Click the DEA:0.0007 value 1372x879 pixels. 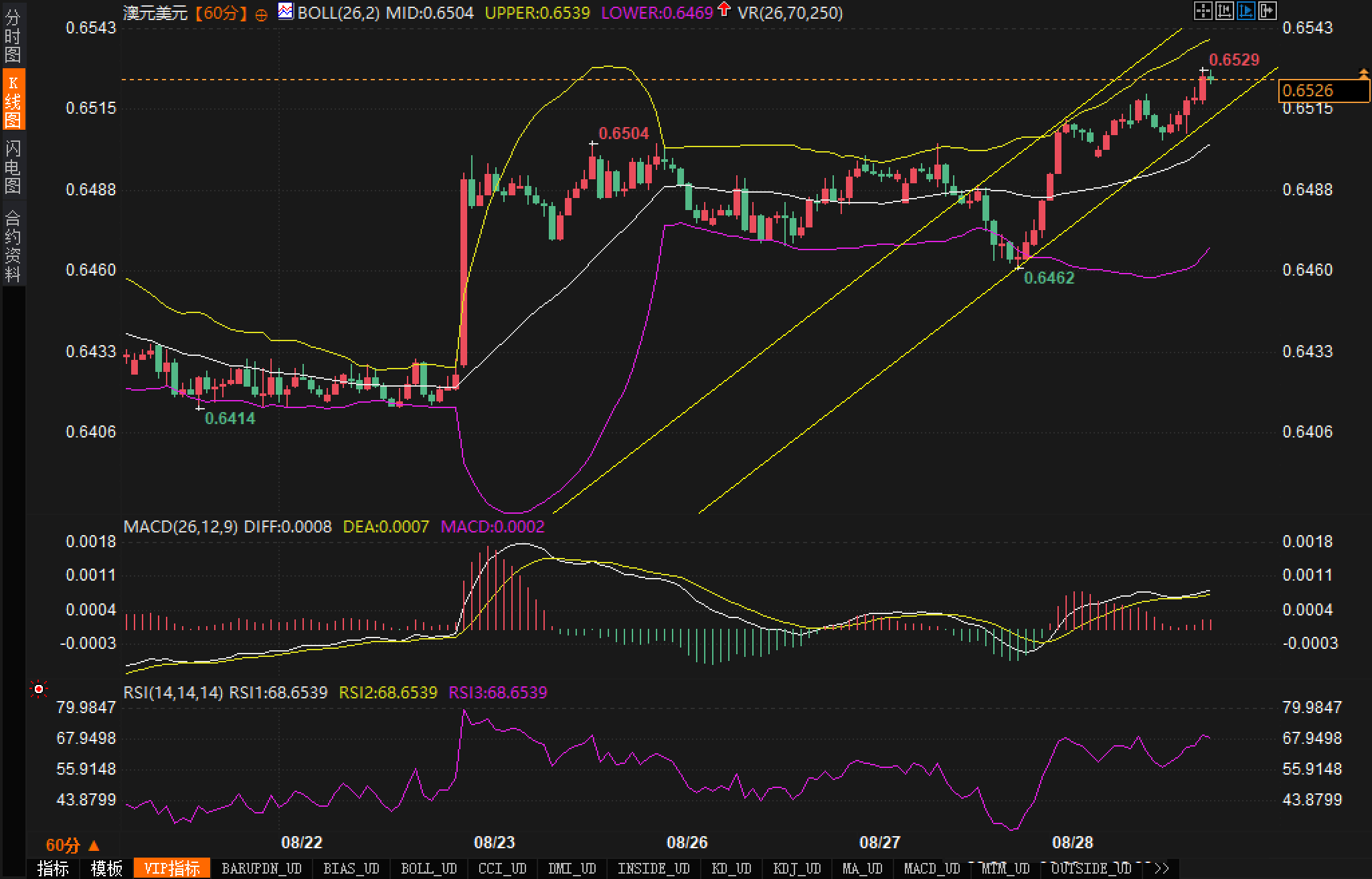[386, 526]
